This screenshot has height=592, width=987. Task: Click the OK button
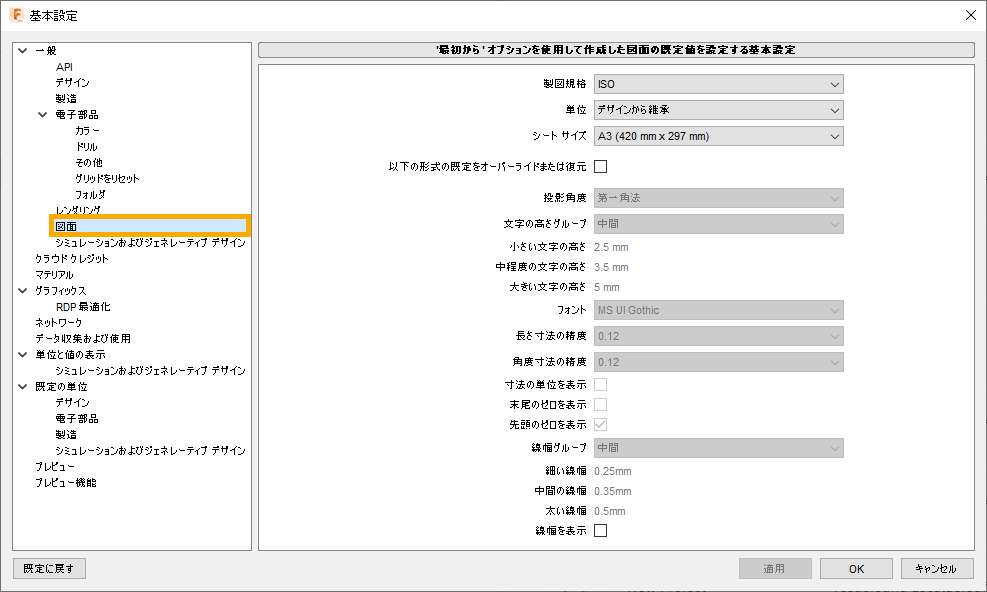(856, 568)
